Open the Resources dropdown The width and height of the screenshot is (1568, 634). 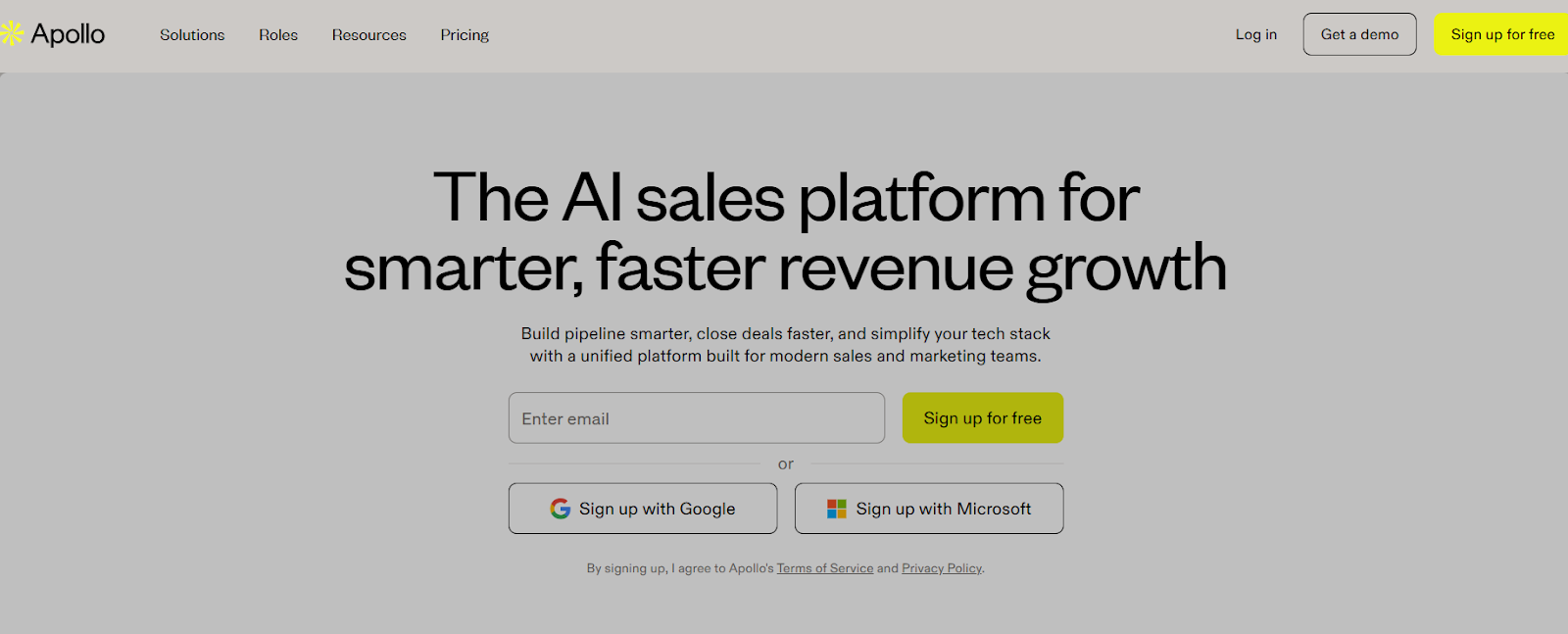coord(368,35)
